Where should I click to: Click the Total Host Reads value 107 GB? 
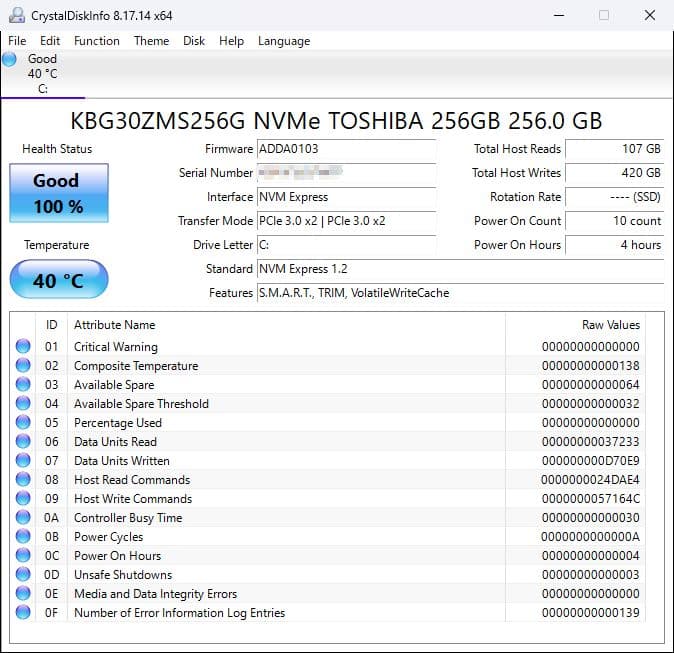pos(615,149)
